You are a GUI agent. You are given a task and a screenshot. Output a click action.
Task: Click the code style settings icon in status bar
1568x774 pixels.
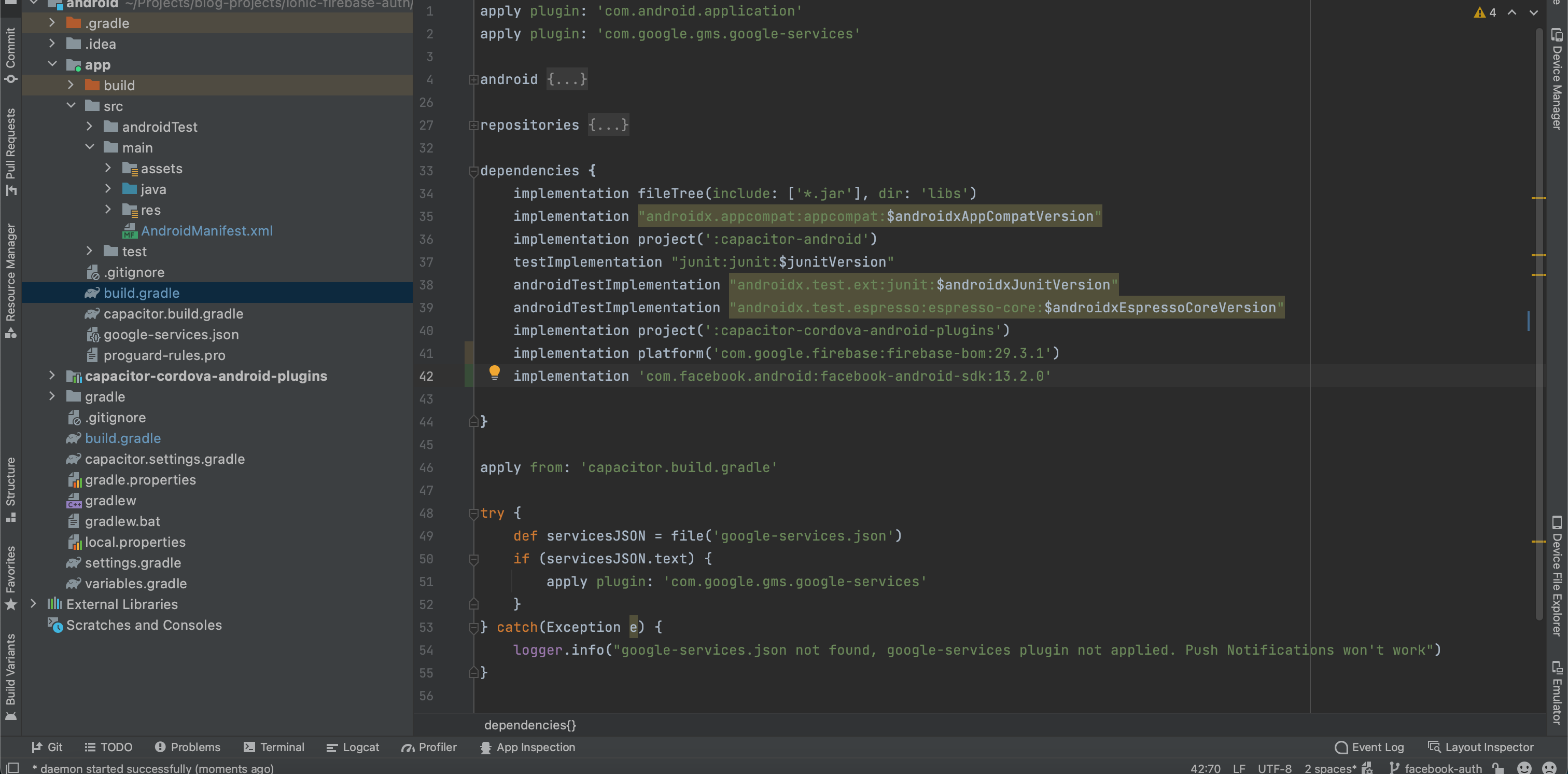1368,768
